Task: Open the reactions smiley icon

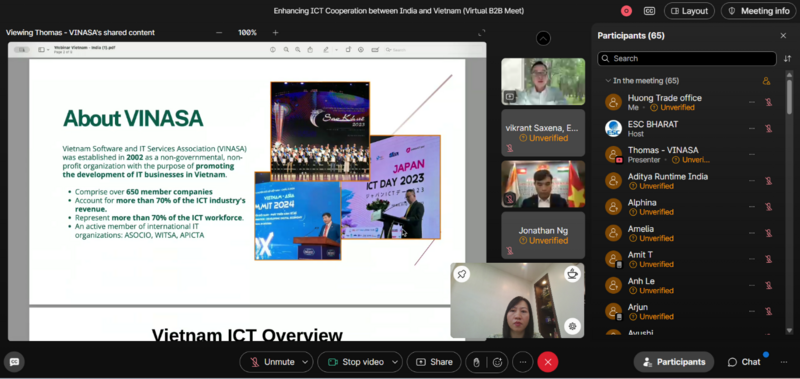Action: coord(497,362)
